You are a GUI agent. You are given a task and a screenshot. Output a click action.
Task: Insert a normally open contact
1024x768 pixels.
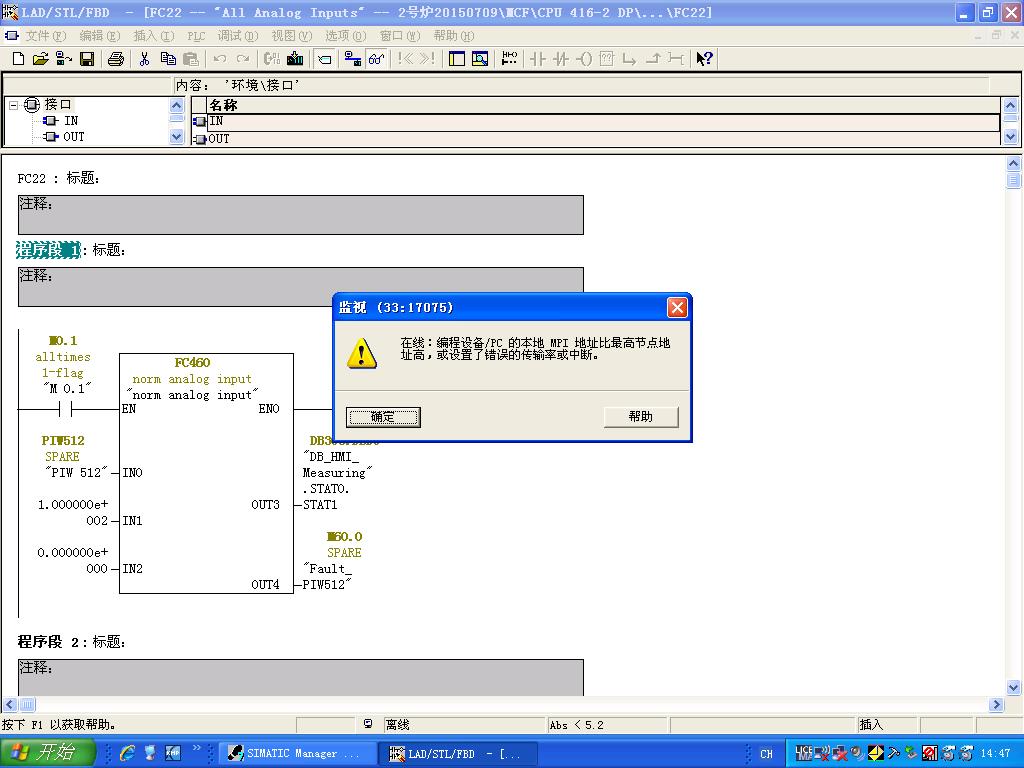(x=537, y=59)
